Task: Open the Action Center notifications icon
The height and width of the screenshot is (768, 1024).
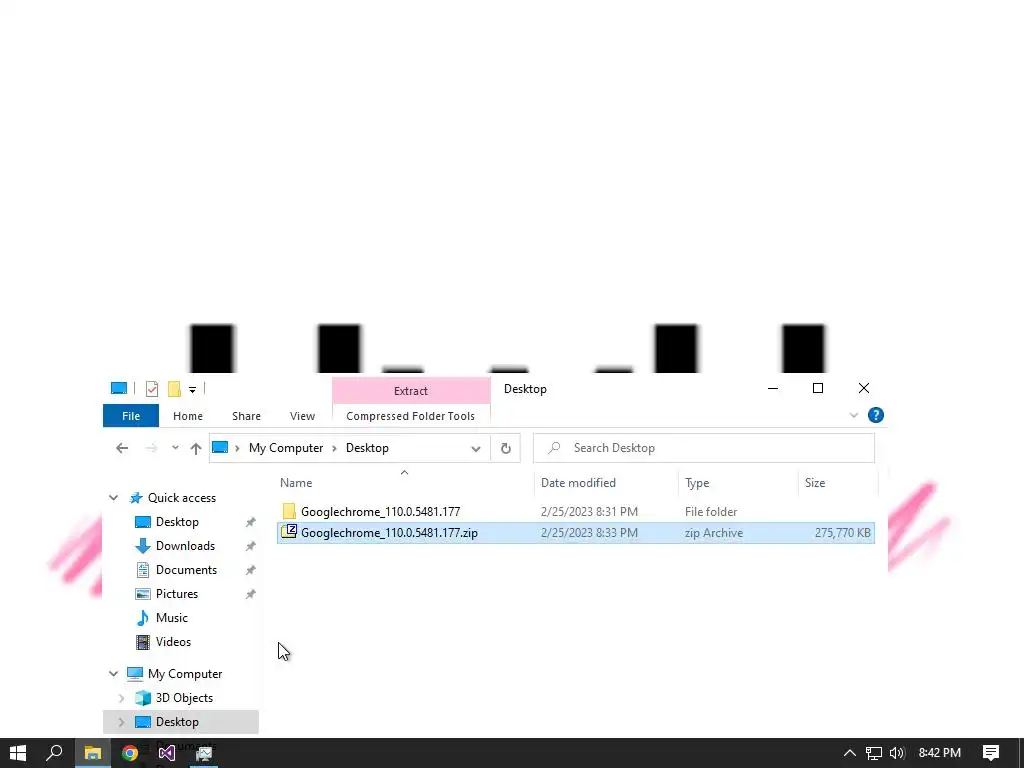Action: point(991,753)
